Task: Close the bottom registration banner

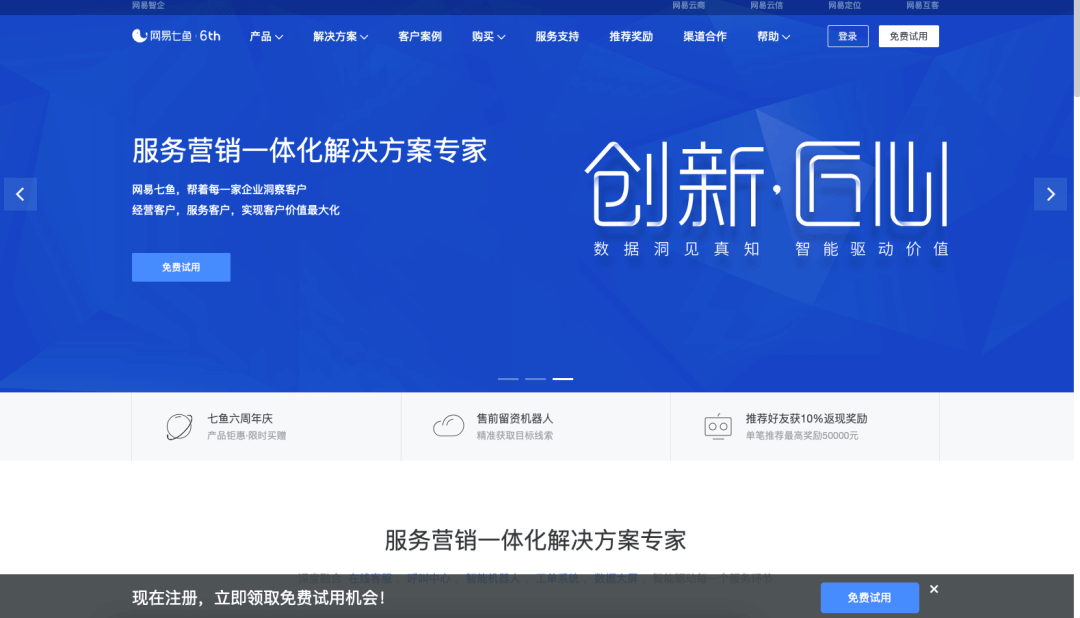Action: 934,589
